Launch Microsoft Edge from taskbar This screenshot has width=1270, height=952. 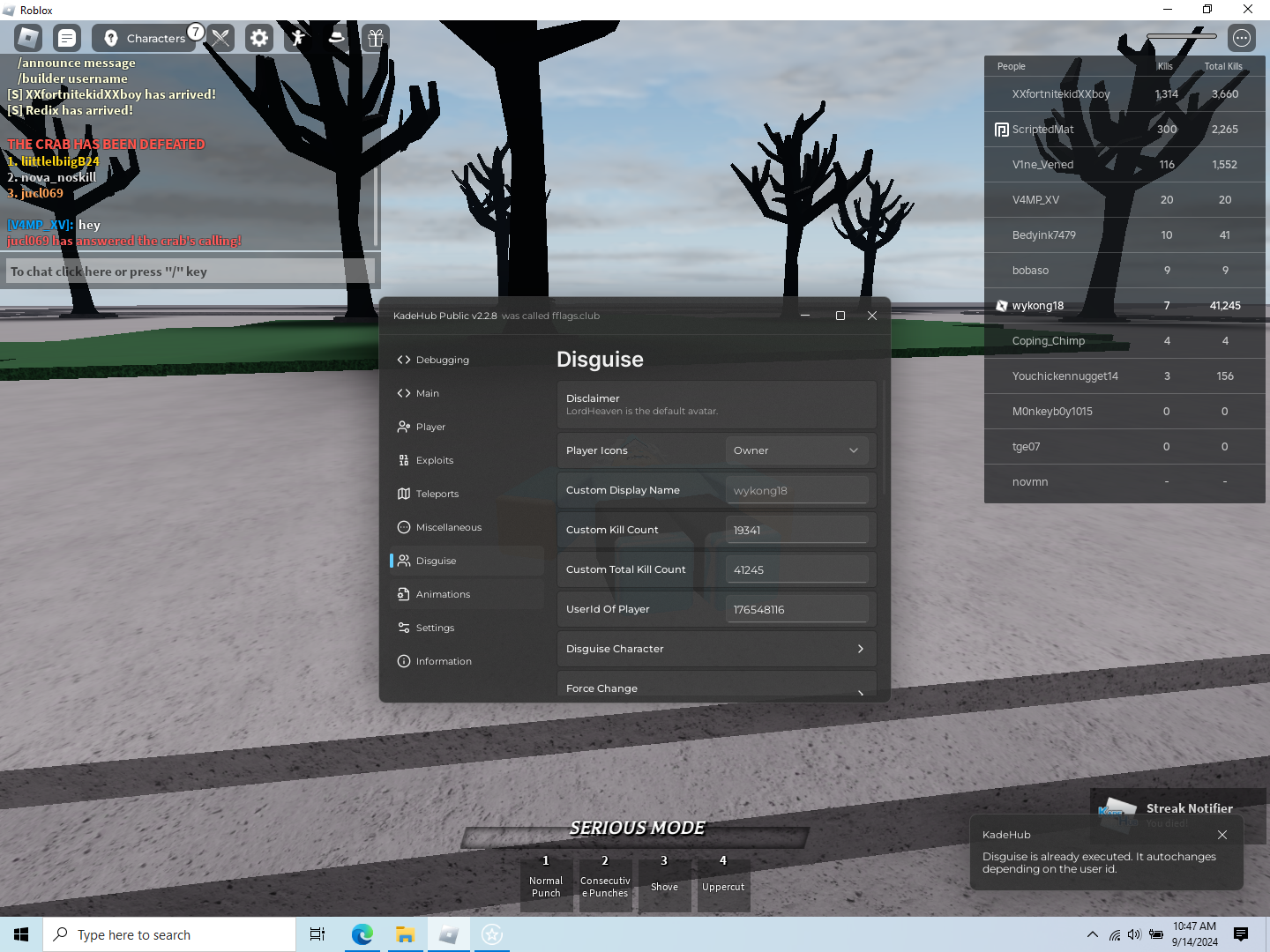click(x=362, y=934)
